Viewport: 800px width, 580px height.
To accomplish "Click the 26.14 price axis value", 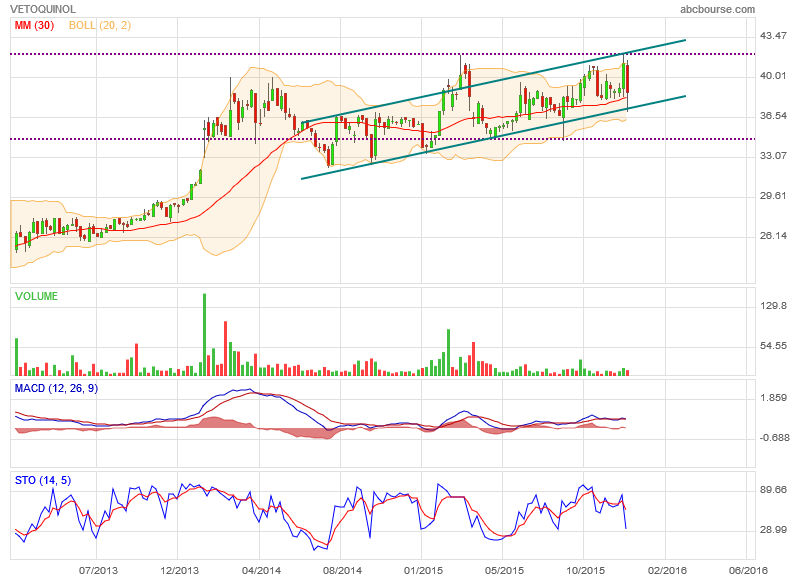I will point(773,236).
